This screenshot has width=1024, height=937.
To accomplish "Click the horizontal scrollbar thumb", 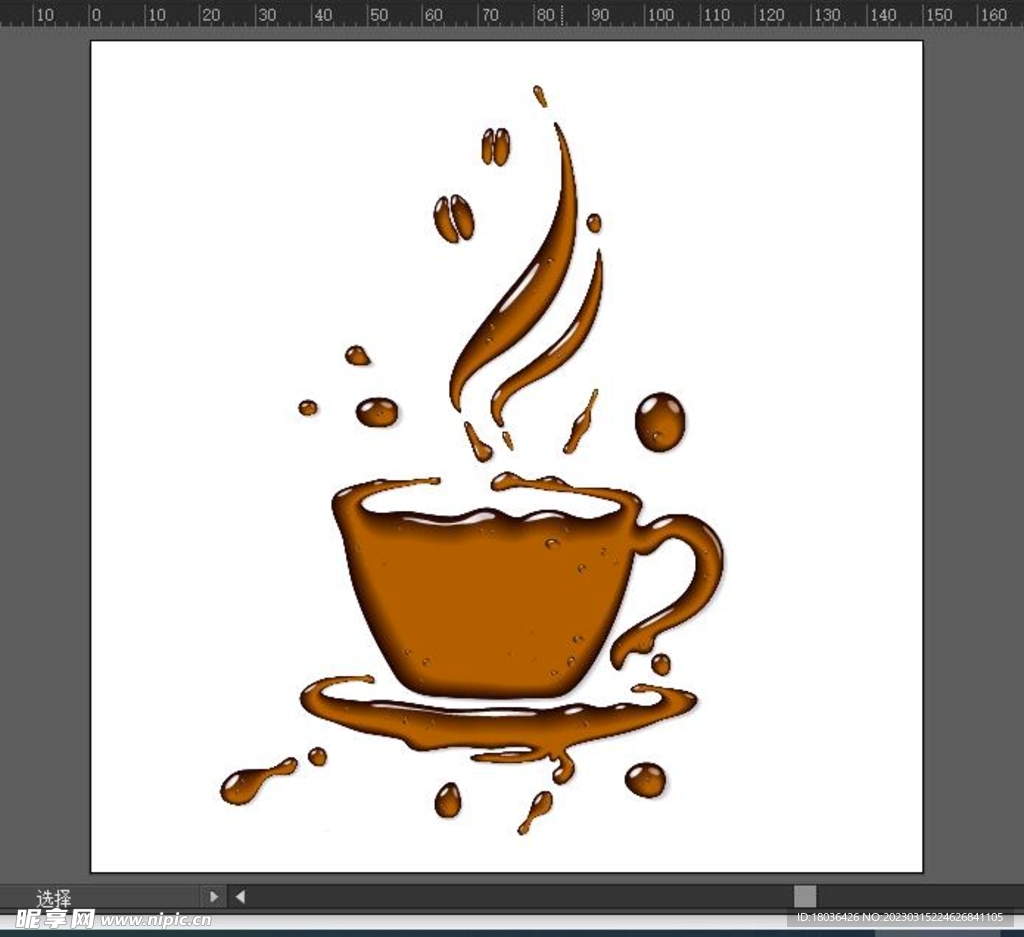I will [805, 896].
